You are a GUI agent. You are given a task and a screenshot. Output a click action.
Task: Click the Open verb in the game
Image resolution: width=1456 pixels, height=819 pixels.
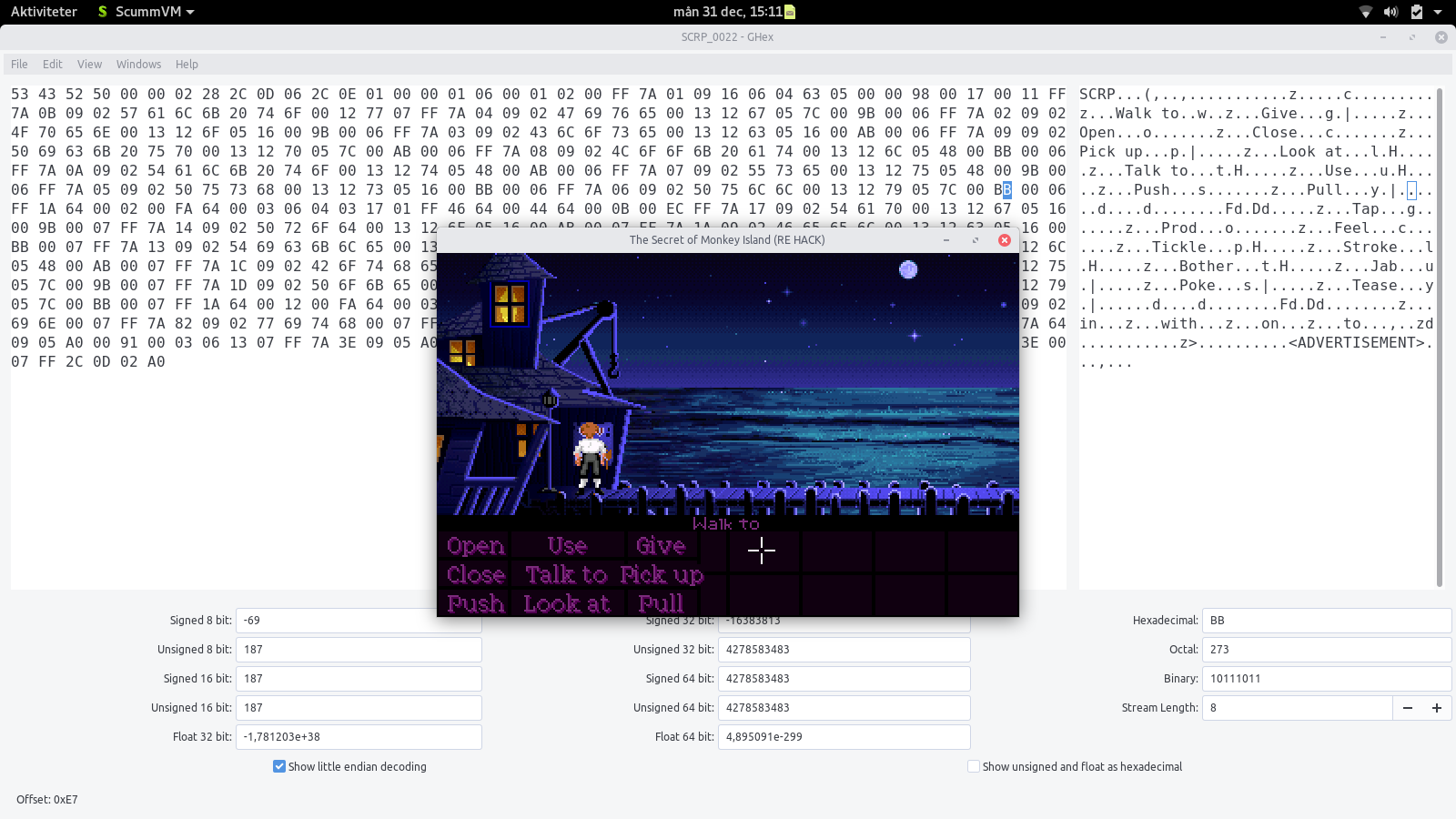pyautogui.click(x=475, y=546)
